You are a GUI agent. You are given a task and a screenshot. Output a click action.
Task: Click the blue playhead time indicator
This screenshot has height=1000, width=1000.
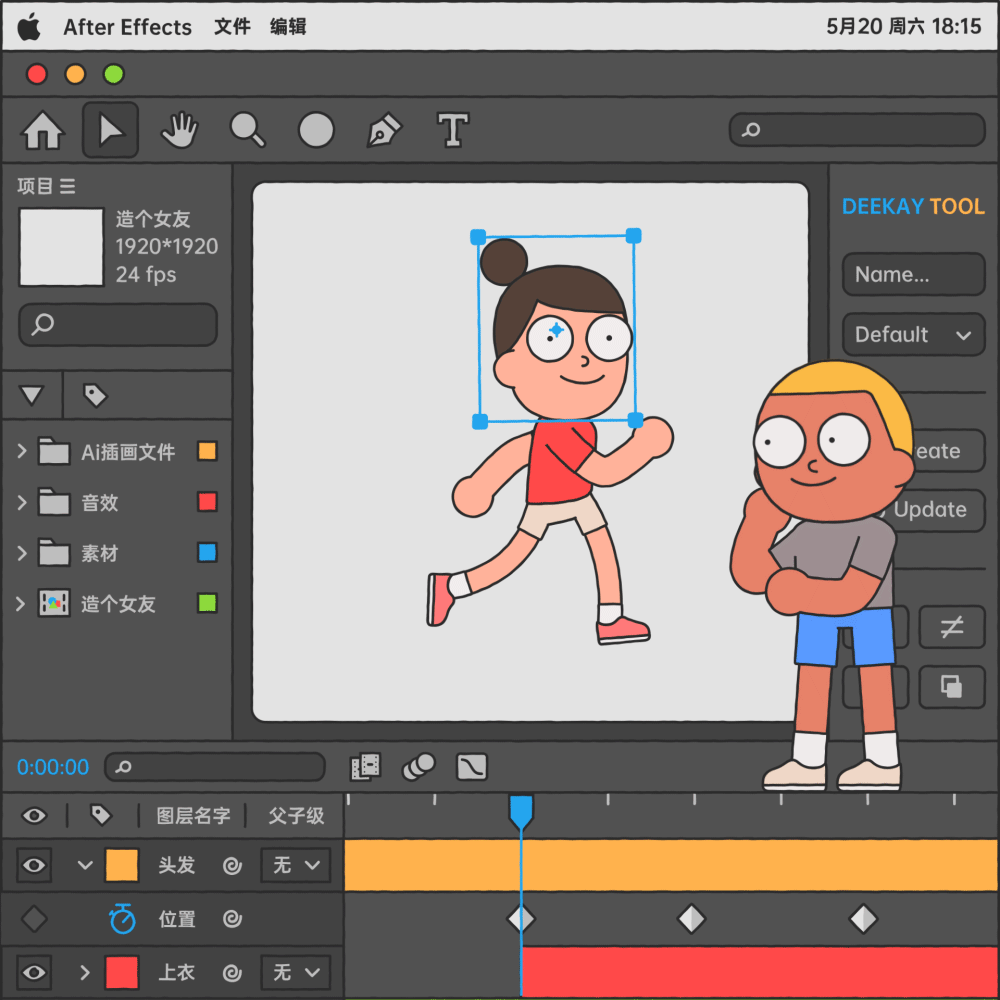pos(521,812)
